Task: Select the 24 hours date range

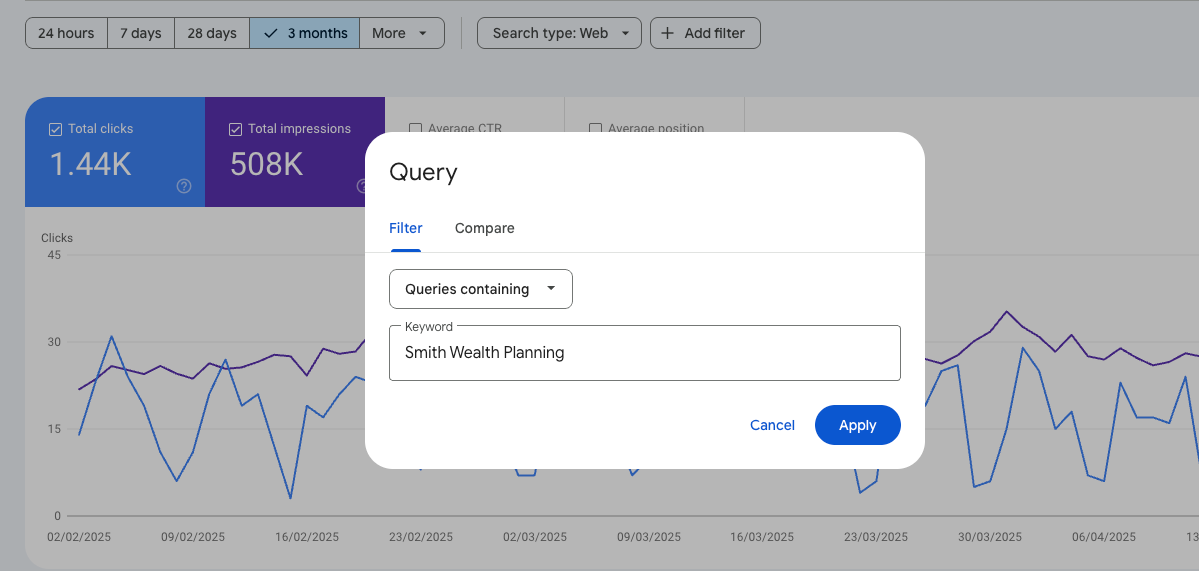Action: coord(67,33)
